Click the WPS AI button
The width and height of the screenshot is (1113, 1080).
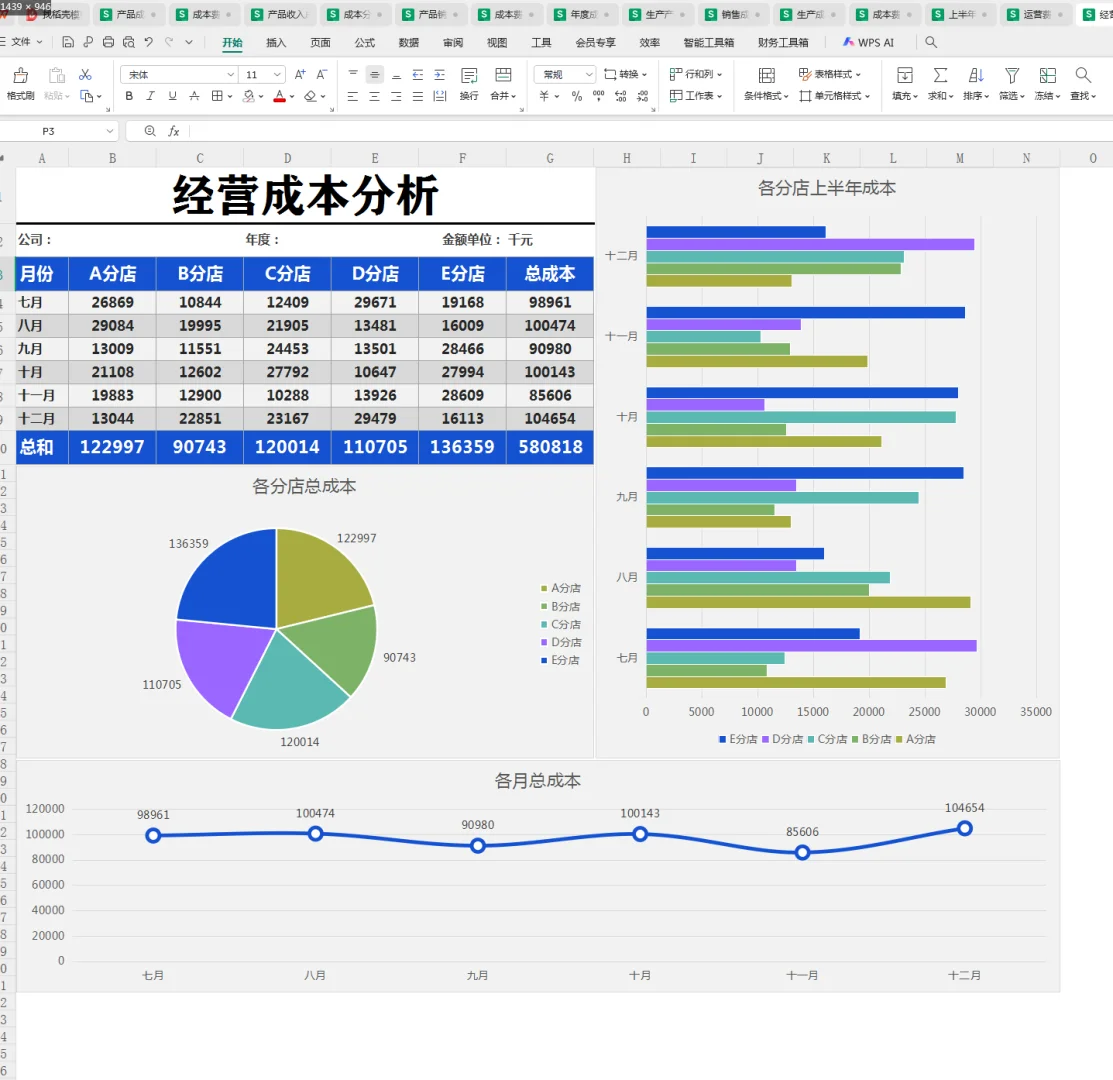click(868, 43)
